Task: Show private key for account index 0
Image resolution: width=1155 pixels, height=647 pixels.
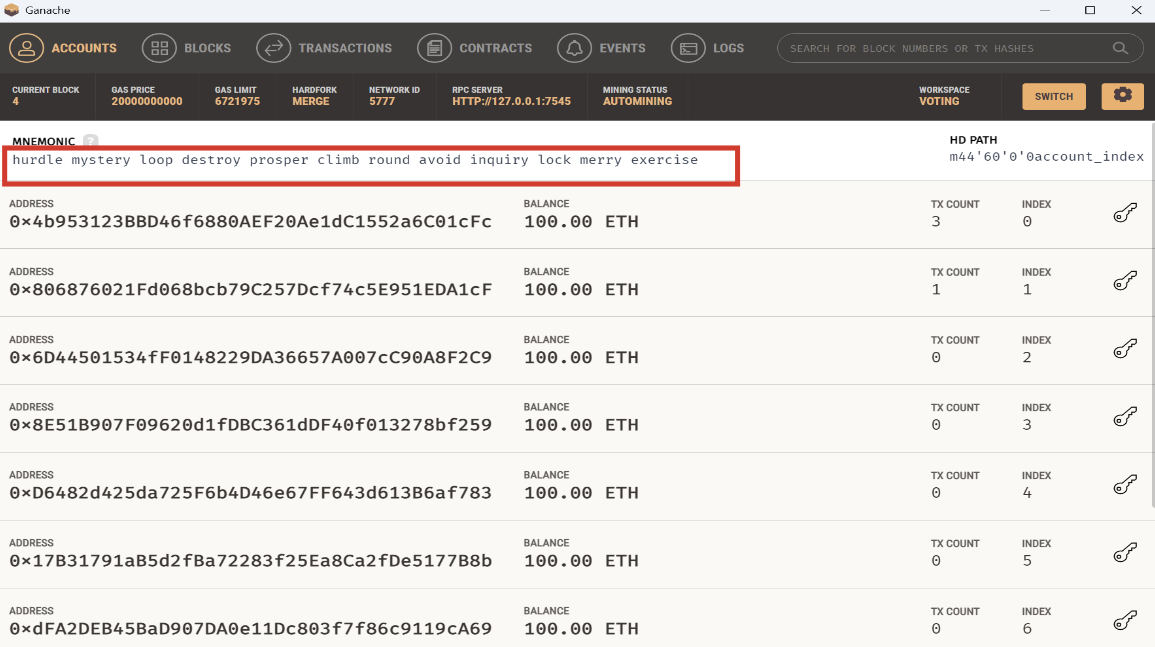Action: [1125, 214]
